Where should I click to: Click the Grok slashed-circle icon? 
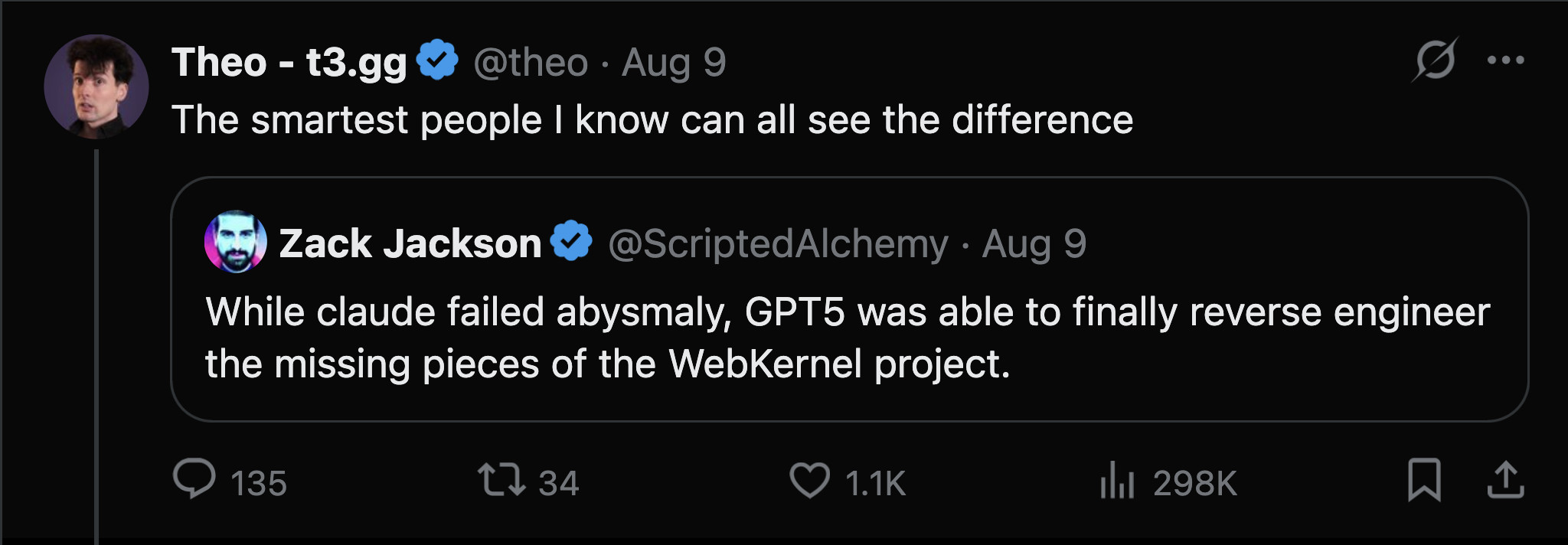pos(1435,60)
